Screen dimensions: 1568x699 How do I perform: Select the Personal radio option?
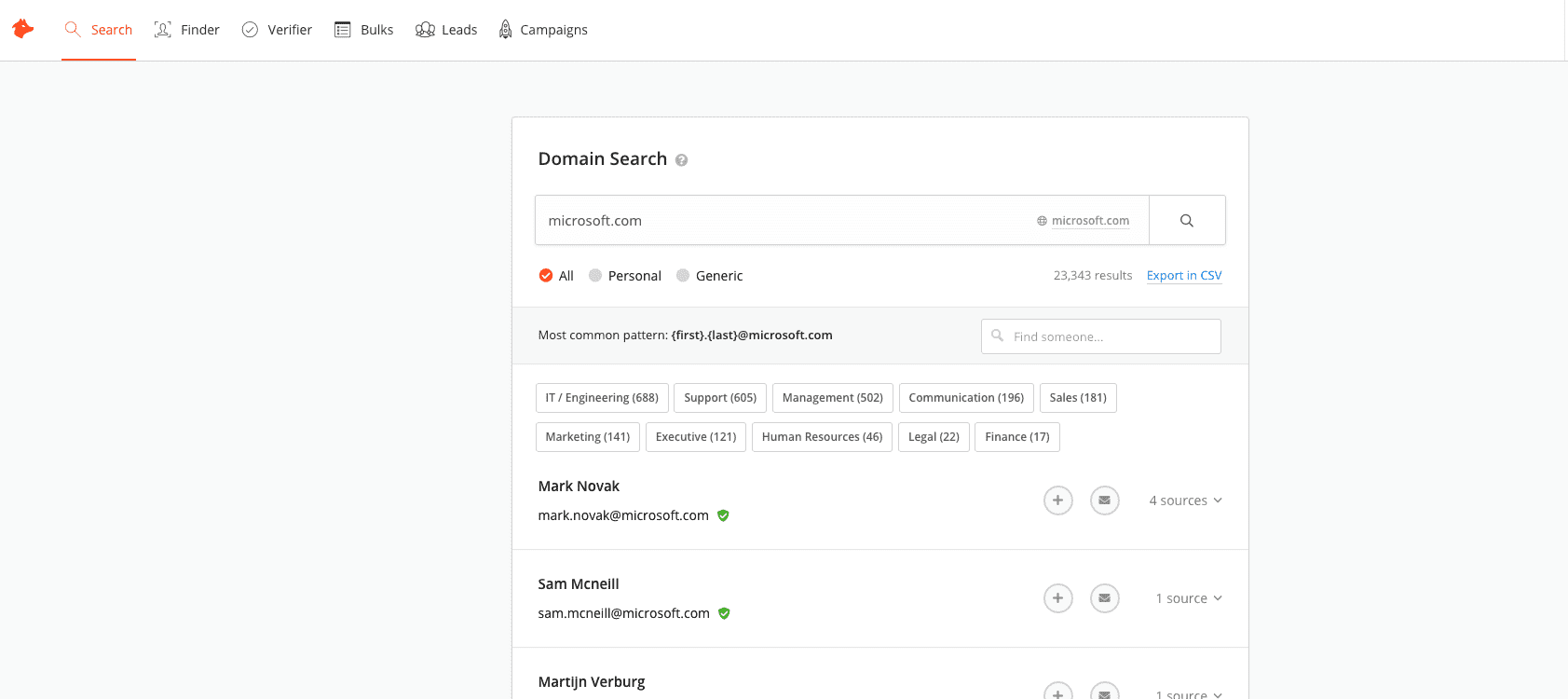click(625, 276)
